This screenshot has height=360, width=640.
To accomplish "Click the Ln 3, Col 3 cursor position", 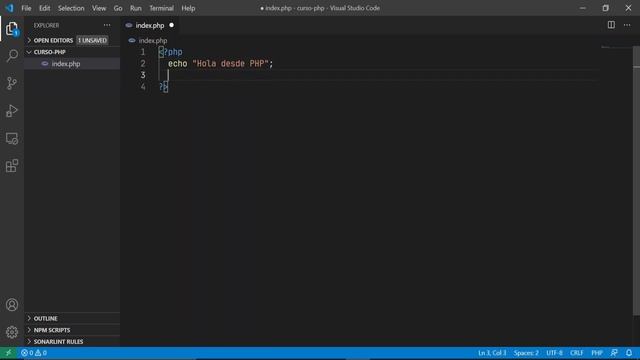I will (x=492, y=353).
